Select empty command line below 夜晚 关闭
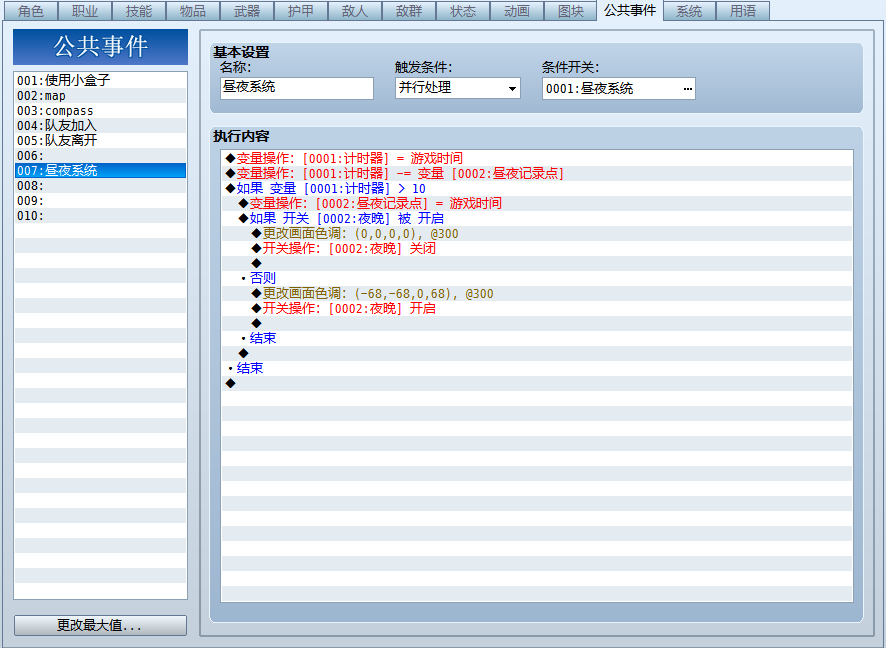This screenshot has width=886, height=648. (537, 263)
